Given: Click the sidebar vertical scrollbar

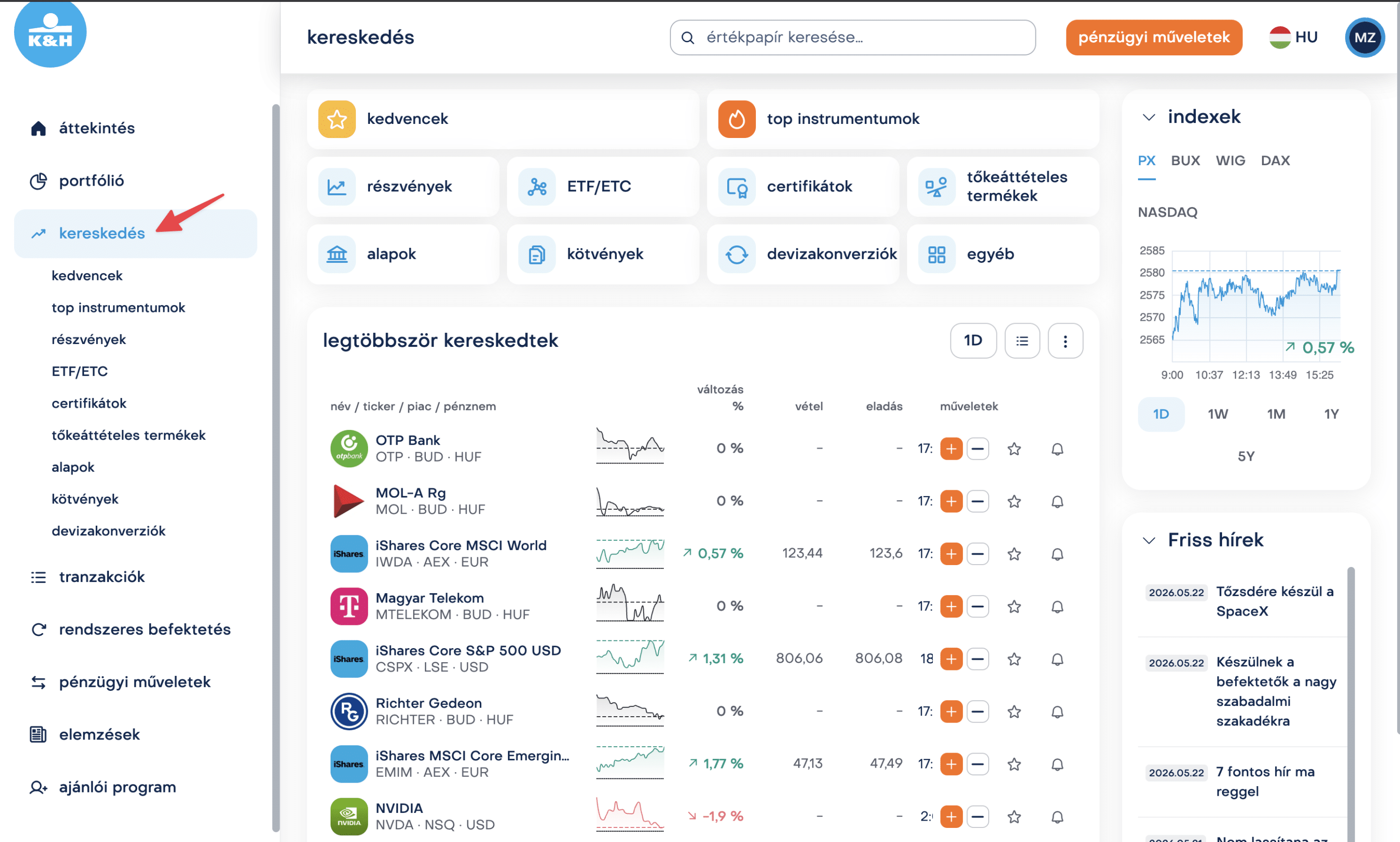Looking at the screenshot, I should pyautogui.click(x=276, y=468).
